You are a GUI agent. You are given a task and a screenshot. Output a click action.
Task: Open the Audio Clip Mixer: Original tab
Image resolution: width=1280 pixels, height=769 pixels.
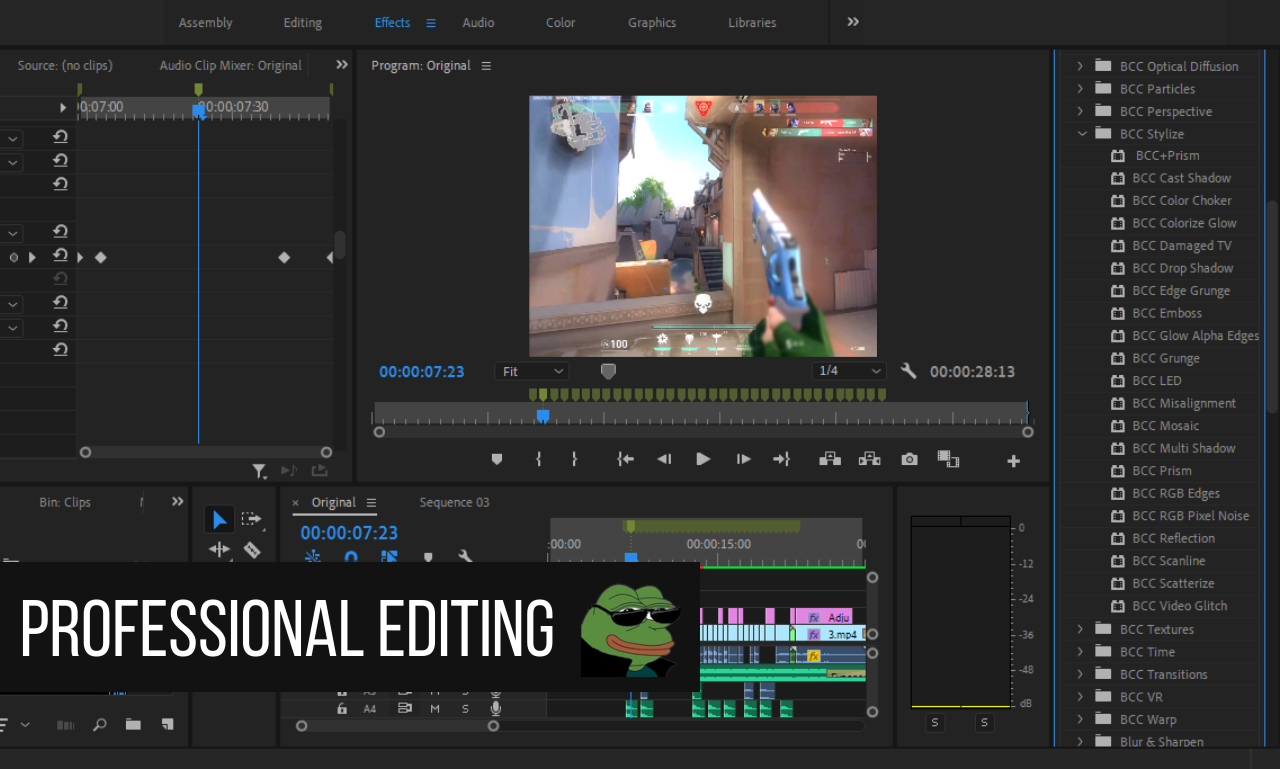point(230,65)
